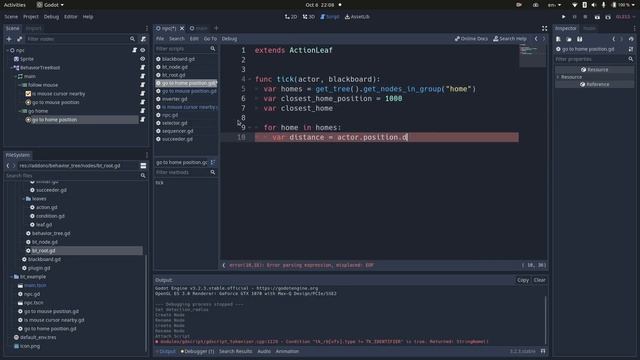Screen dimensions: 640x360
Task: Save the currently edited resource
Action: coord(580,39)
